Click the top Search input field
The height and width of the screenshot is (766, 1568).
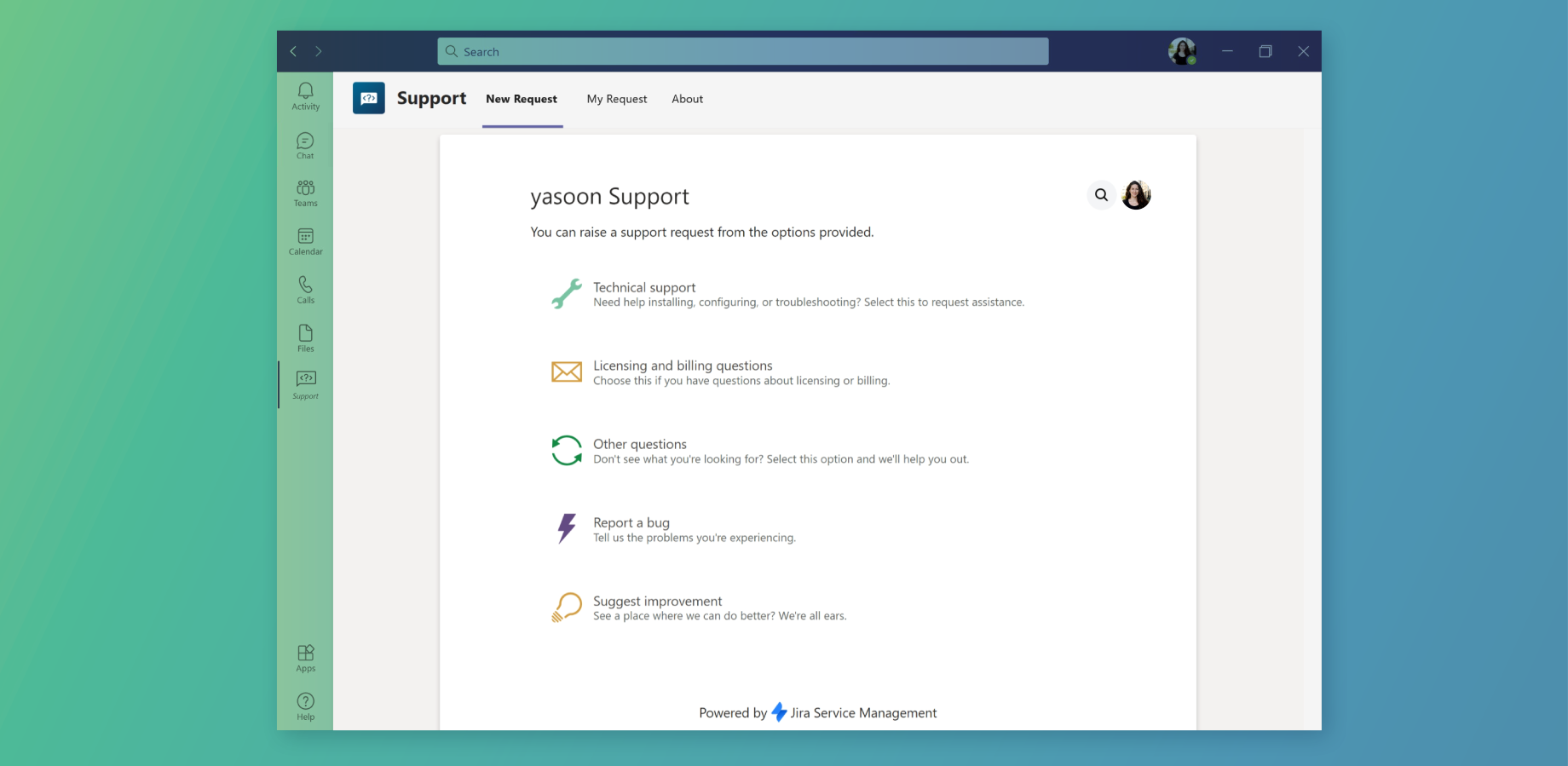click(742, 51)
